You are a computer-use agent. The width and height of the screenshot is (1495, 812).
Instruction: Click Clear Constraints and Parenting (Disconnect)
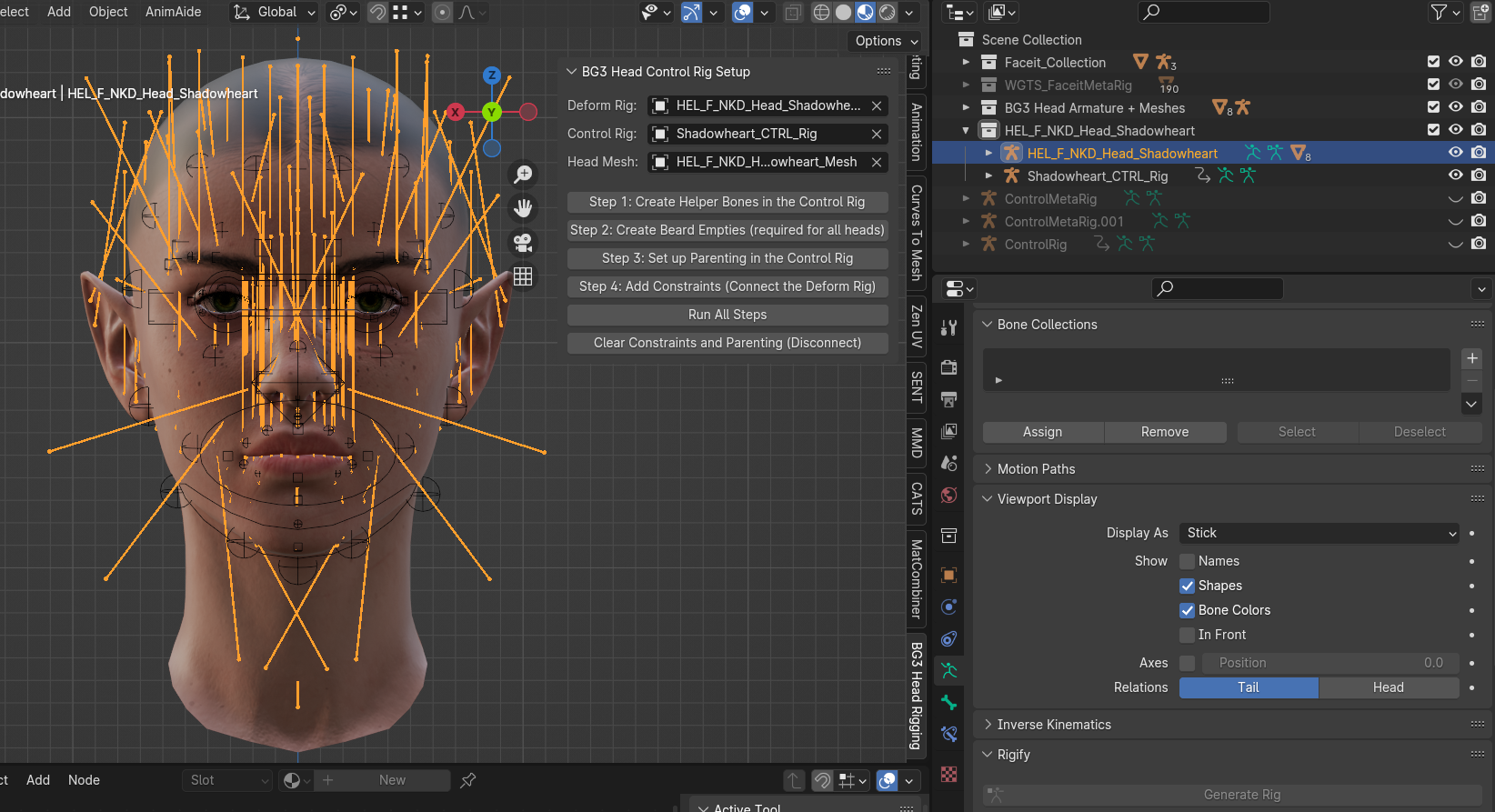(x=727, y=343)
